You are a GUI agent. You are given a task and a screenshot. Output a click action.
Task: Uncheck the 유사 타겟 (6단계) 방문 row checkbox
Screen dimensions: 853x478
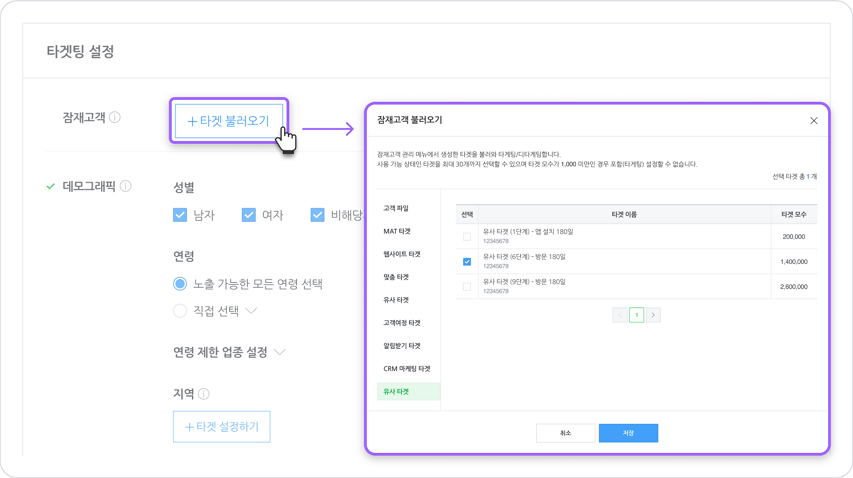(467, 262)
